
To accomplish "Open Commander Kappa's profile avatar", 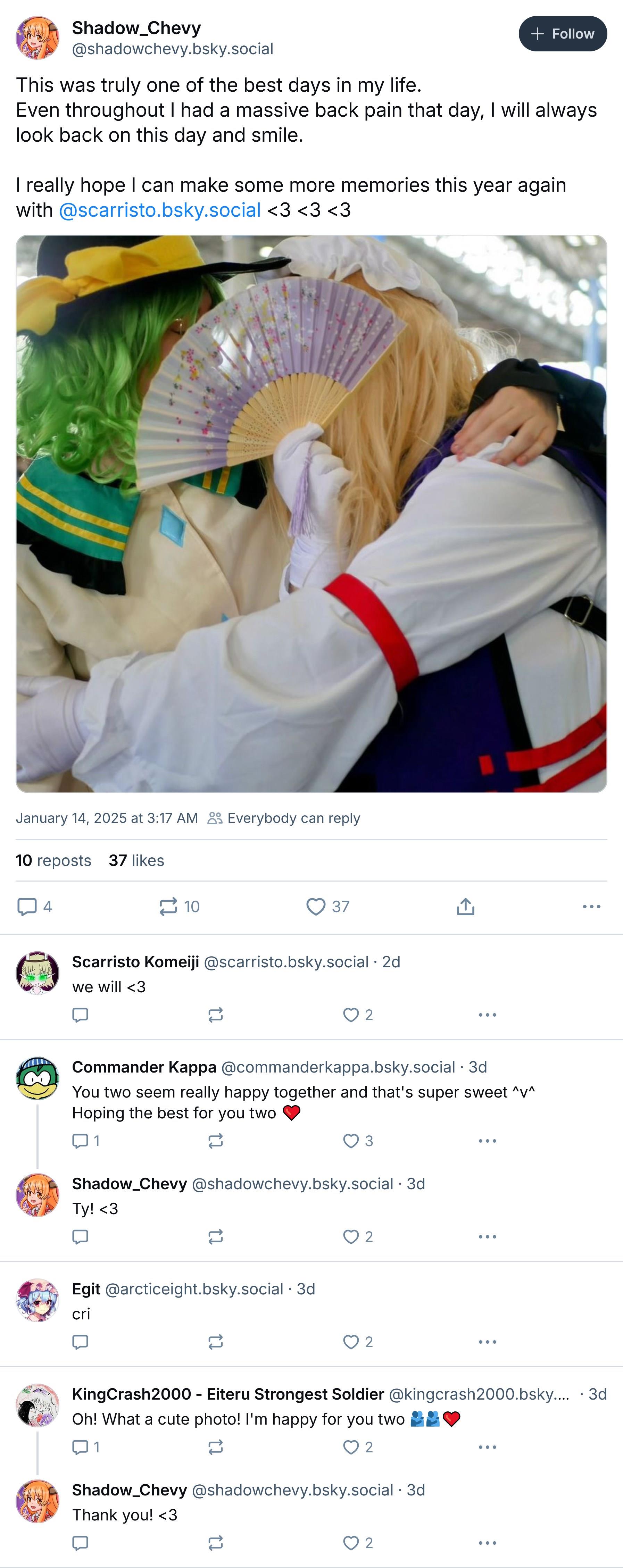I will coord(38,1078).
